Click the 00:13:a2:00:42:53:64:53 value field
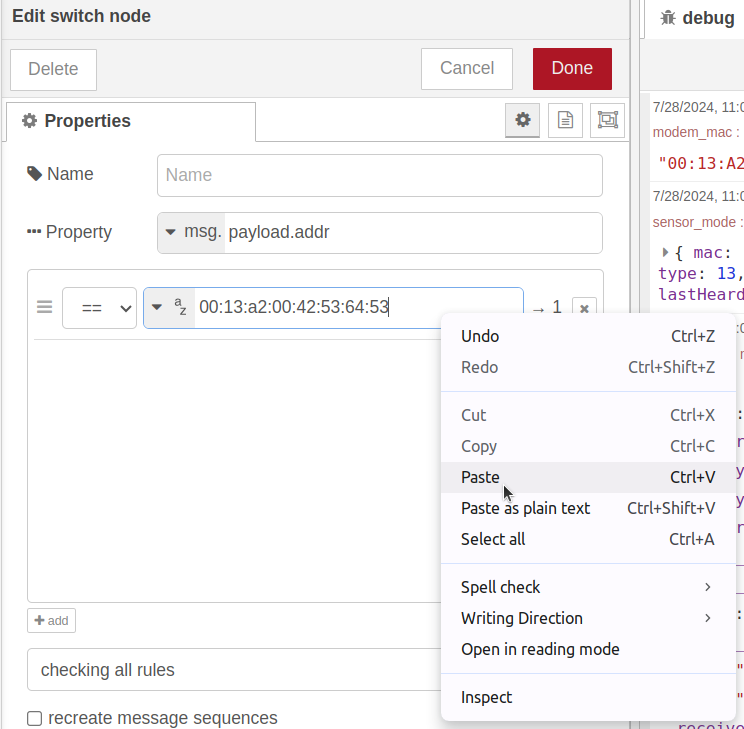Screen dimensions: 744x729 (x=358, y=308)
